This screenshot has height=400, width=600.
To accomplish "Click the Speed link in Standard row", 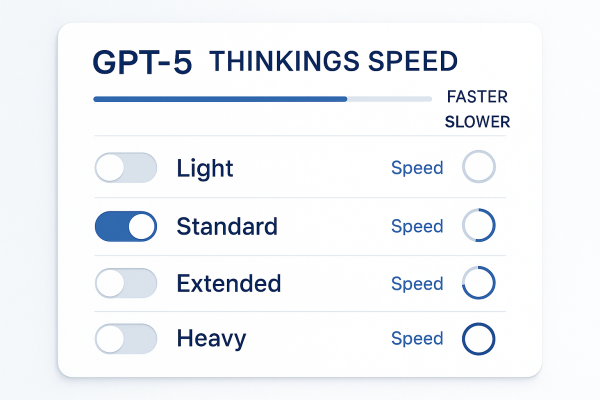I will click(x=417, y=226).
